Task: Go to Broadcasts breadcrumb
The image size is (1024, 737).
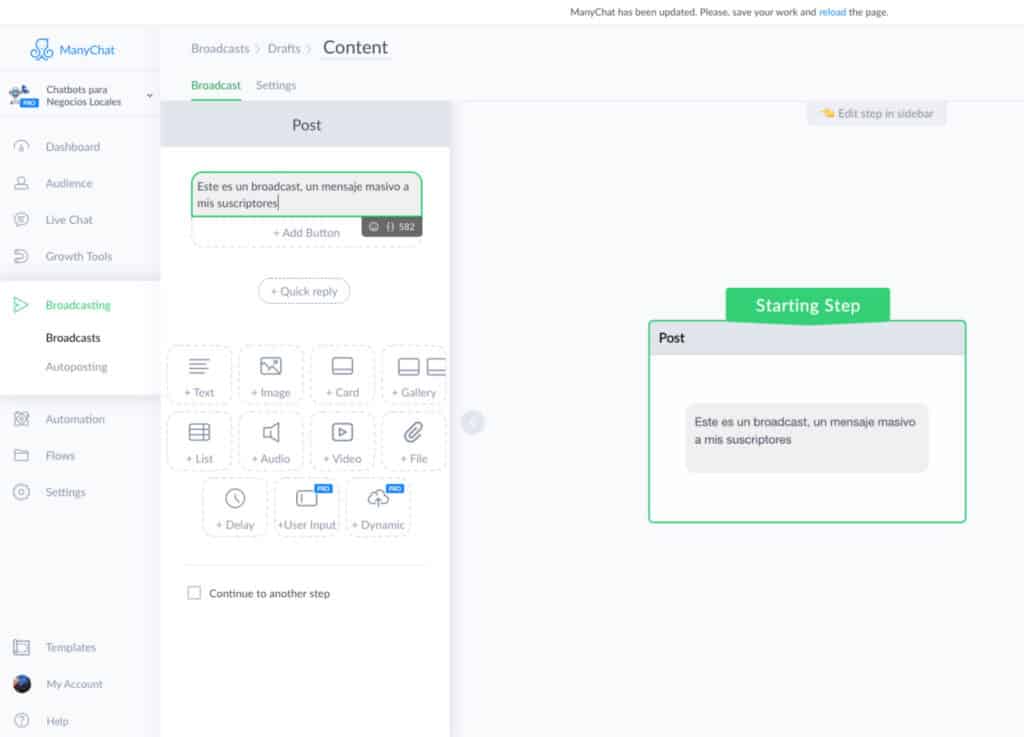Action: pos(220,48)
